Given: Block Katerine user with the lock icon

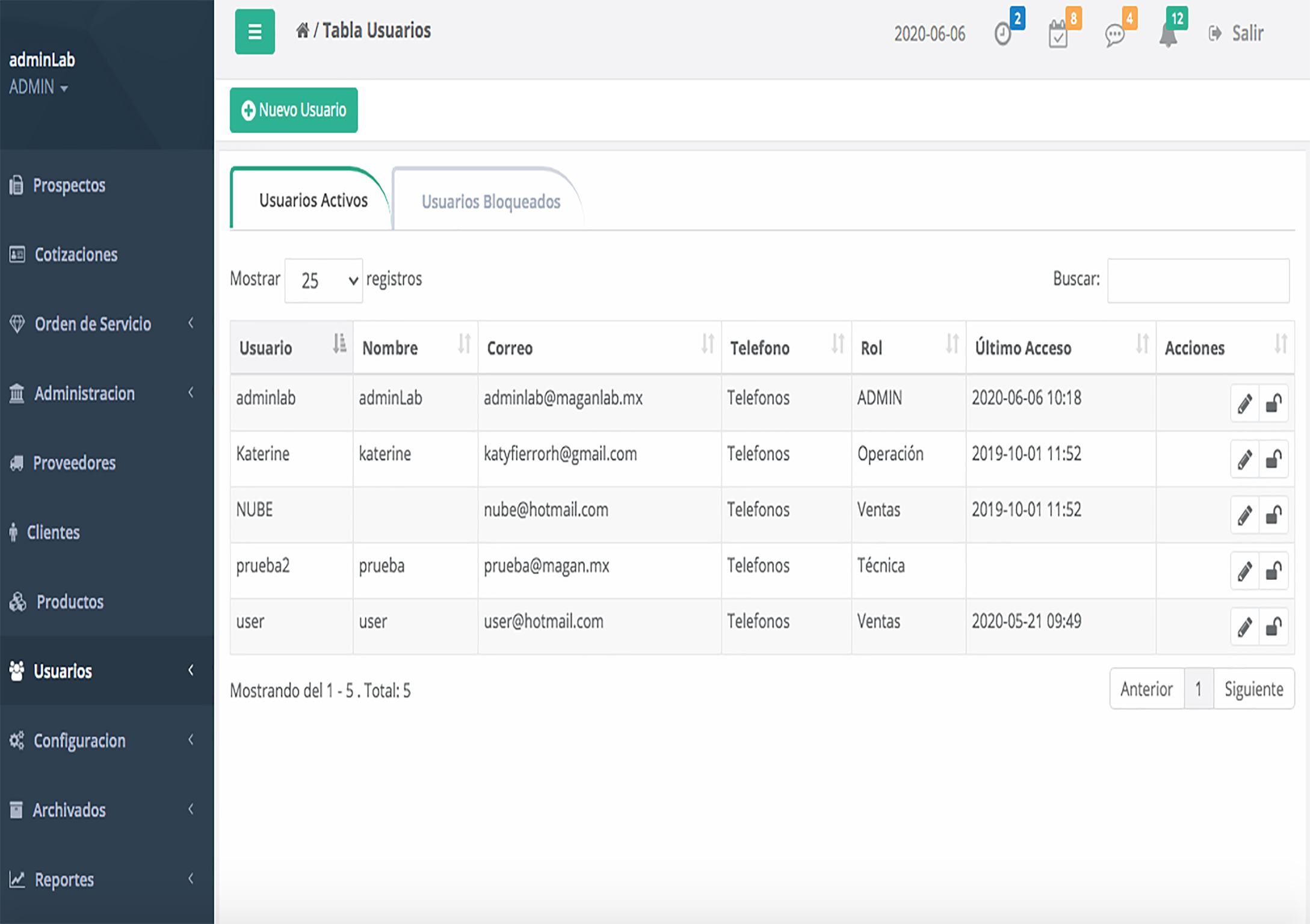Looking at the screenshot, I should coord(1273,460).
